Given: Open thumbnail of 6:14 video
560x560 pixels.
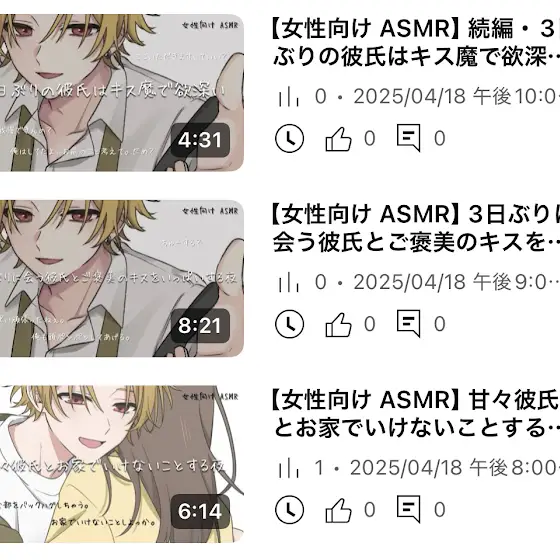Looking at the screenshot, I should pyautogui.click(x=122, y=464).
